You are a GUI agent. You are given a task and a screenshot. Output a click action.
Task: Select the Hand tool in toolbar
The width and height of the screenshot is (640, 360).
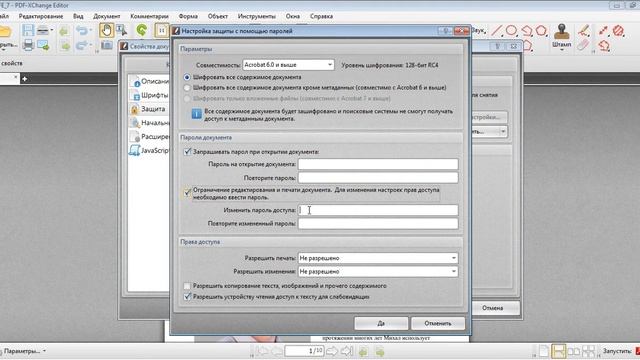tap(106, 30)
